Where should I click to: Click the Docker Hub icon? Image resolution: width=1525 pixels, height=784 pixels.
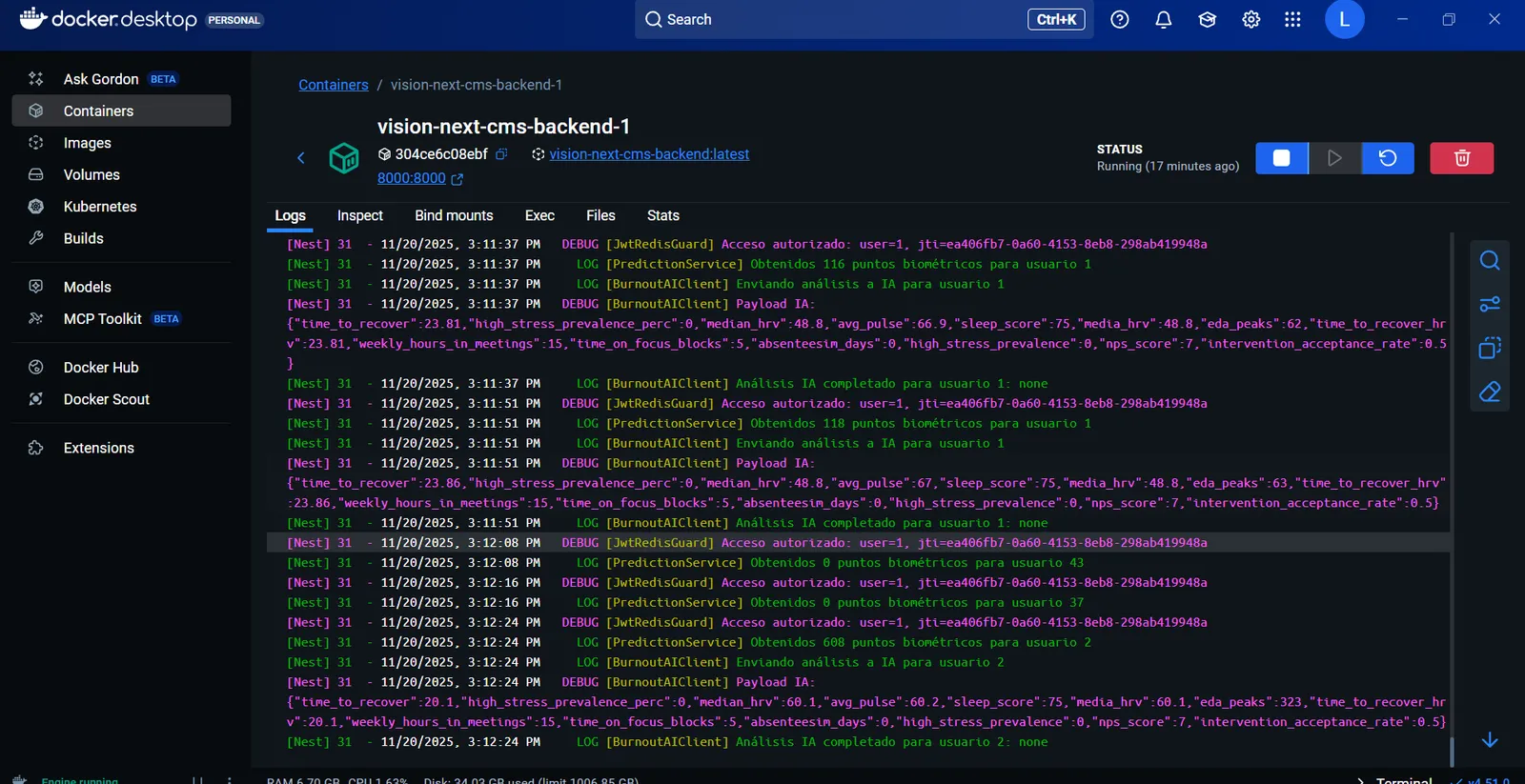36,368
